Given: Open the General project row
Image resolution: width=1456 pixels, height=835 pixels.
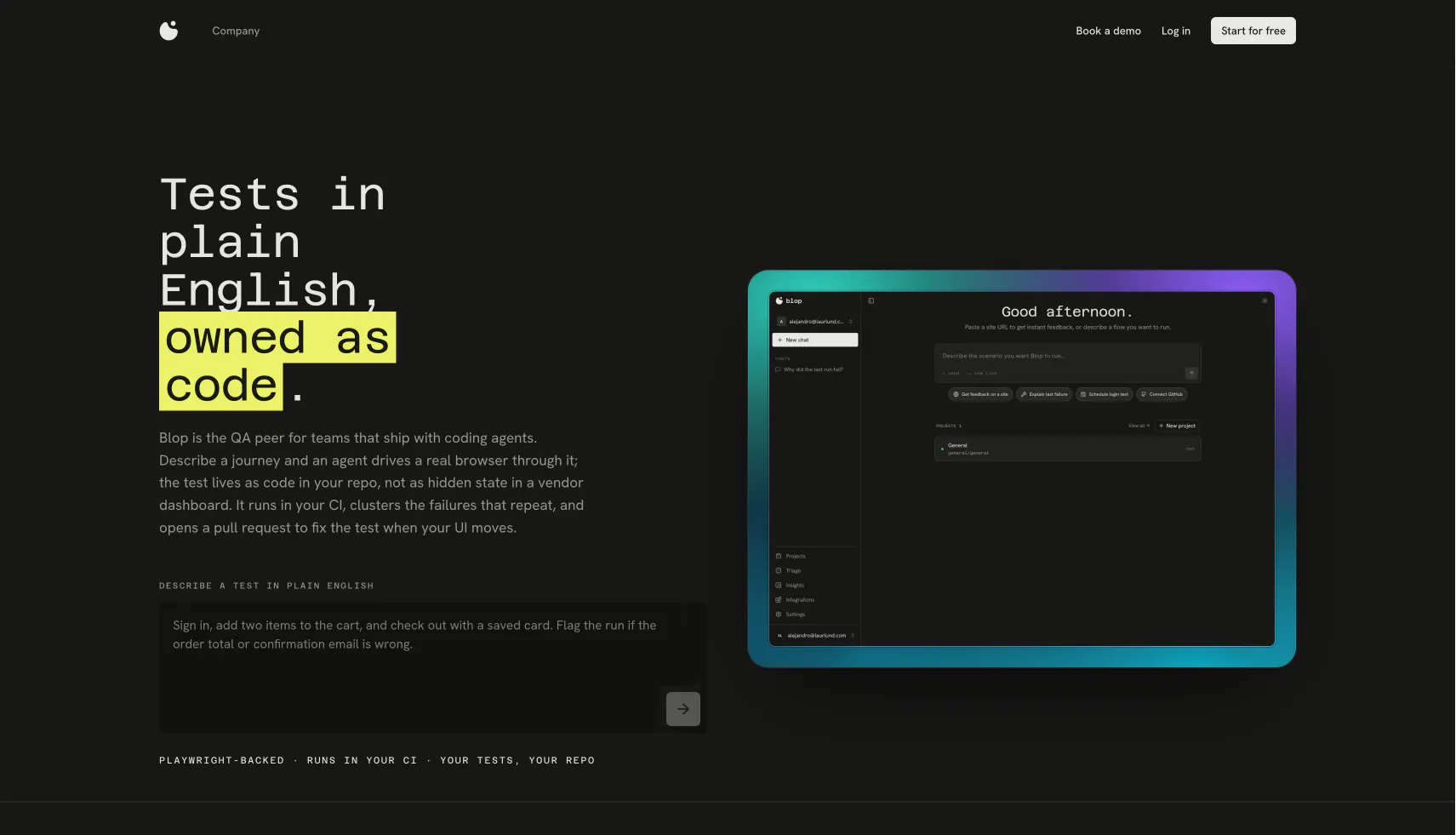Looking at the screenshot, I should pos(1067,449).
